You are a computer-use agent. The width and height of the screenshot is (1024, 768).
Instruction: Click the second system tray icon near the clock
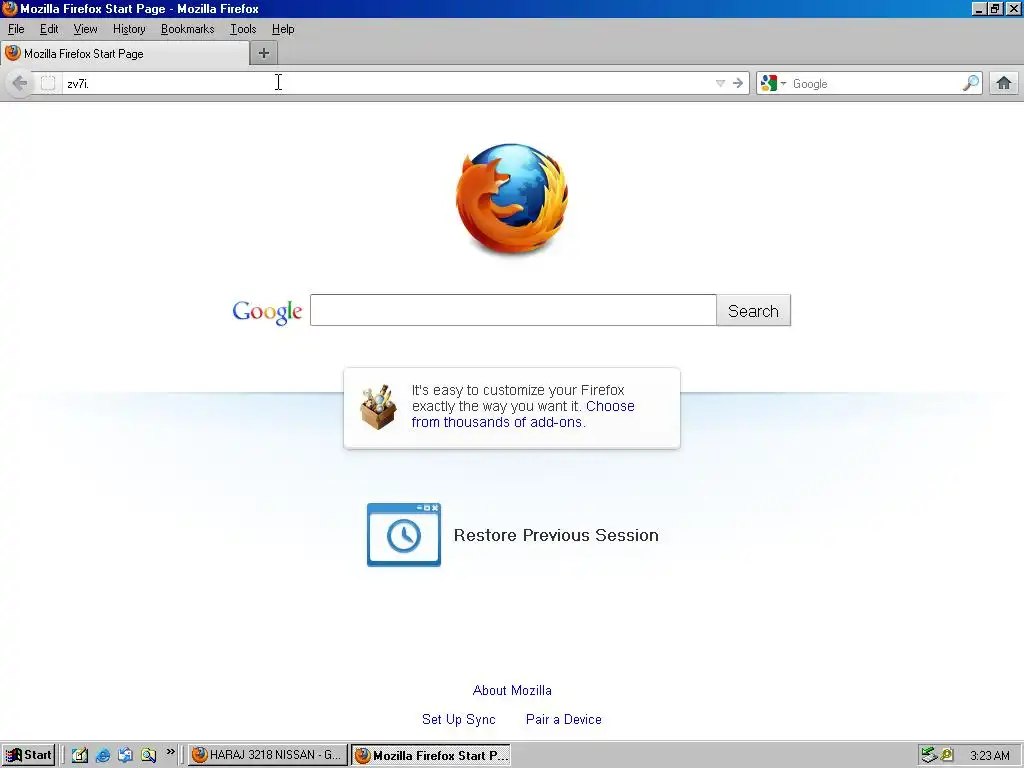coord(947,754)
